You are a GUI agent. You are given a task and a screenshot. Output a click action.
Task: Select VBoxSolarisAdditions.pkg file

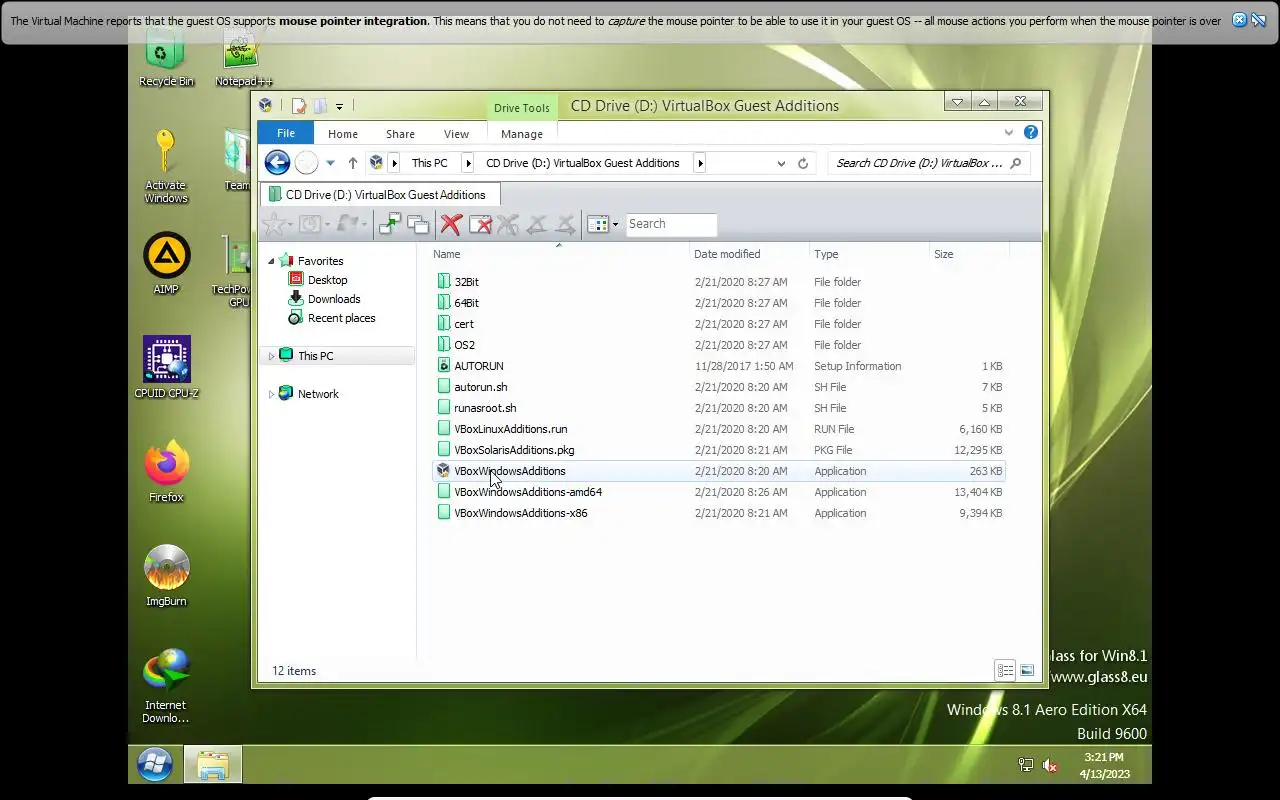(718, 450)
